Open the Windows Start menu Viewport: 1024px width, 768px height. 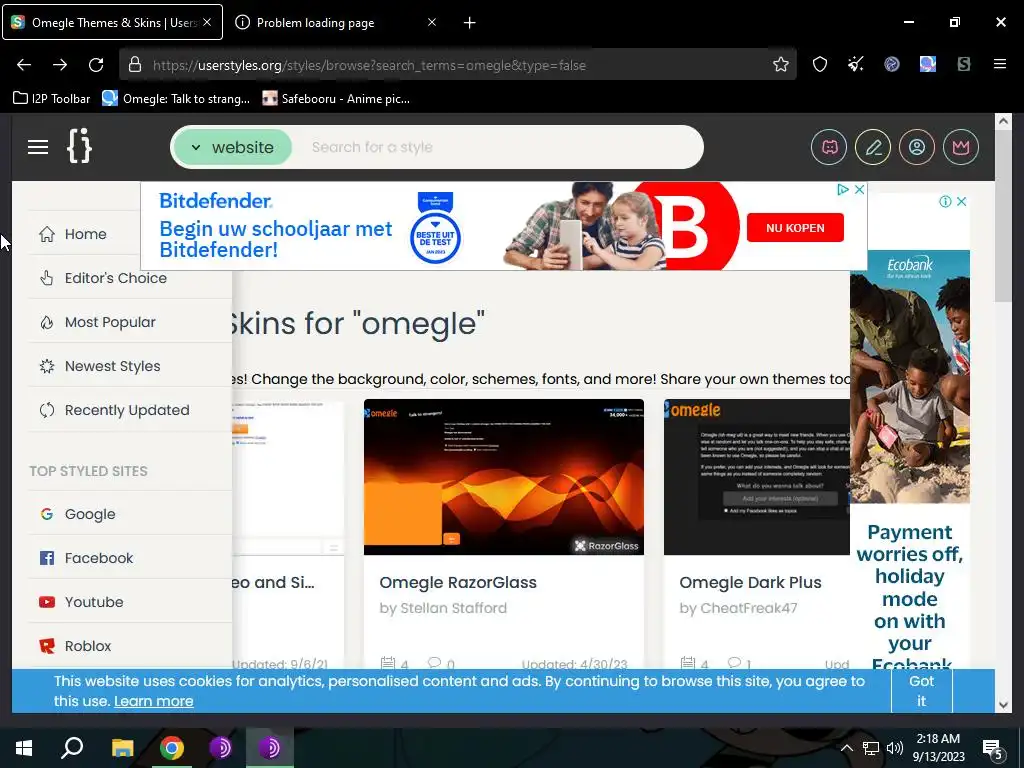24,748
